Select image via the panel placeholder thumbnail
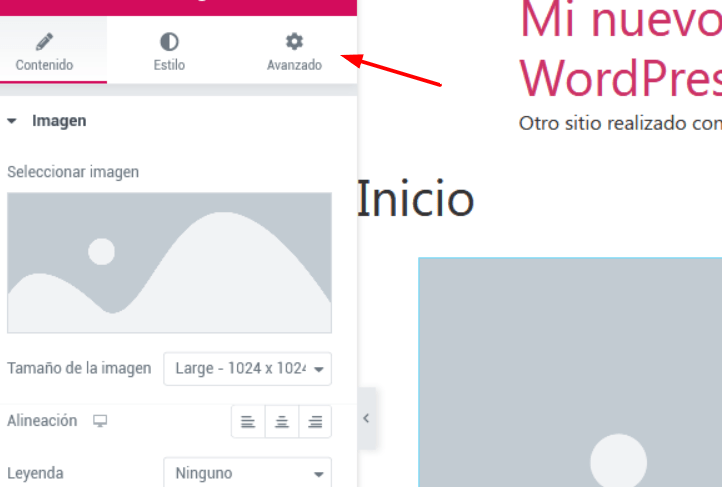Image resolution: width=722 pixels, height=487 pixels. click(x=169, y=263)
